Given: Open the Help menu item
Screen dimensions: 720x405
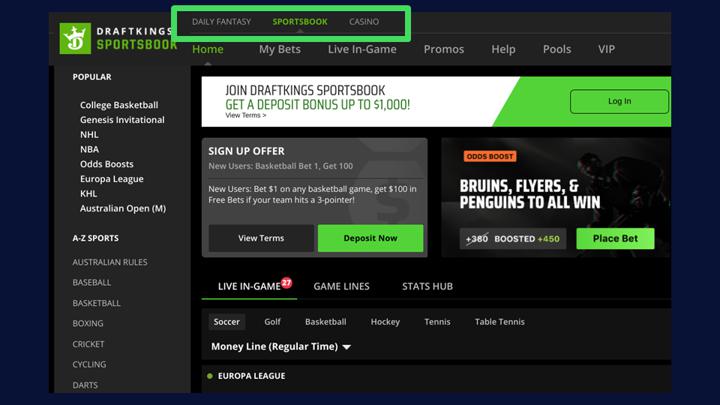Looking at the screenshot, I should [503, 49].
